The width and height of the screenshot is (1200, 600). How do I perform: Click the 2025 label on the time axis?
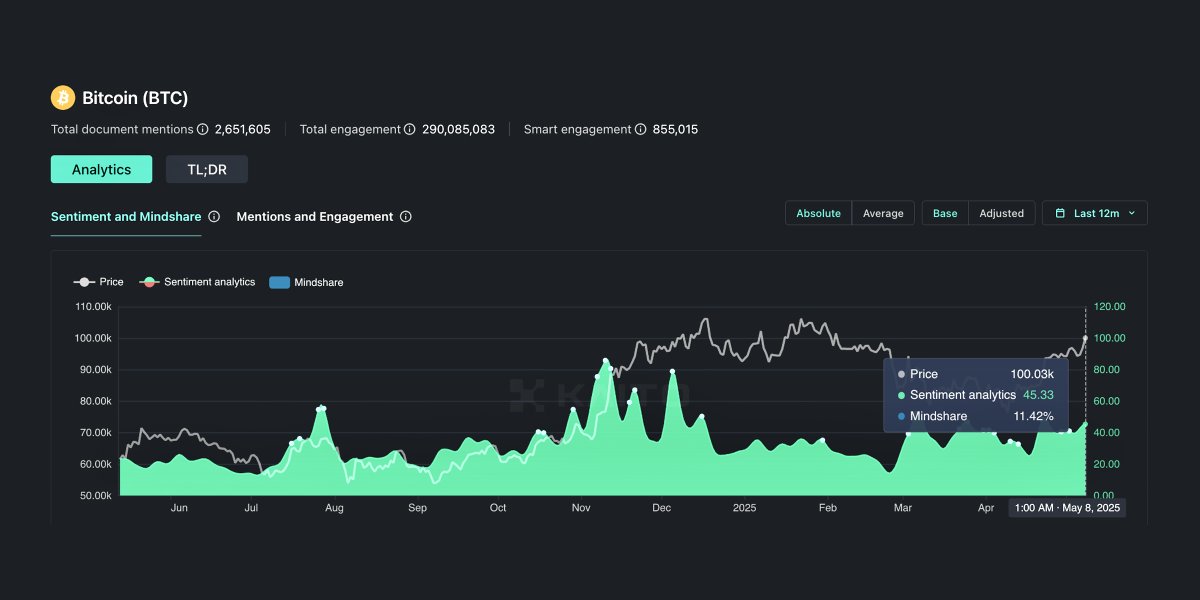(x=745, y=508)
